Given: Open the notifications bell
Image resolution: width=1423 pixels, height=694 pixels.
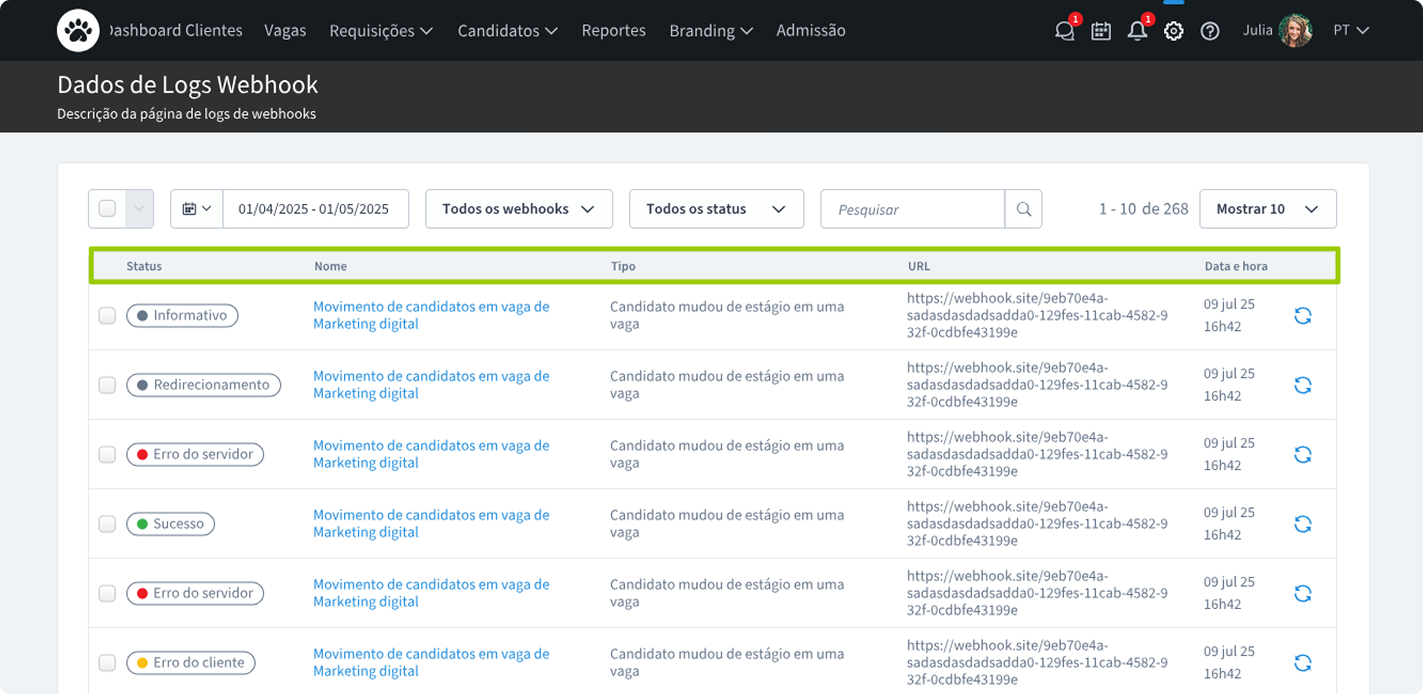Looking at the screenshot, I should point(1137,30).
